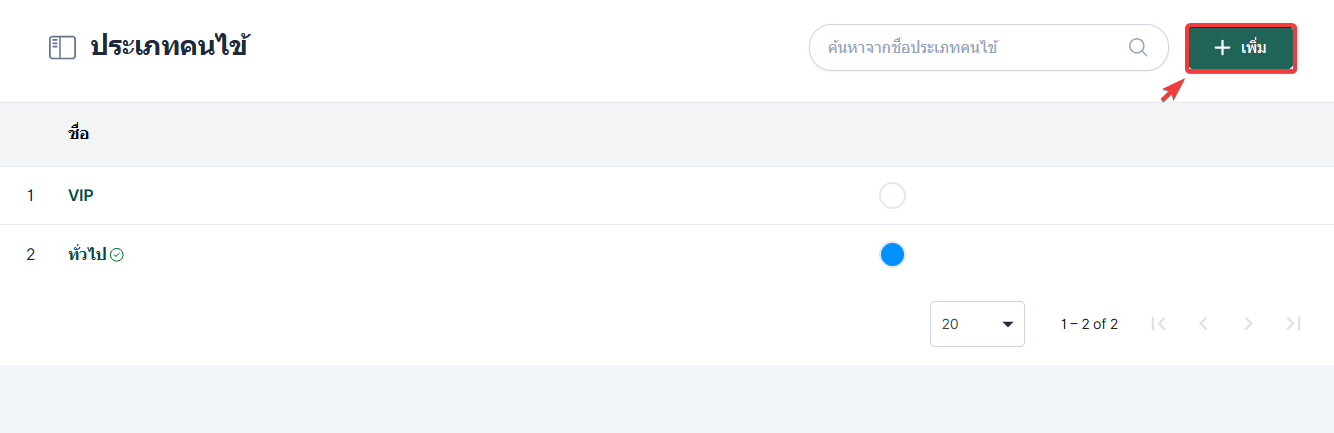This screenshot has width=1334, height=433.
Task: Select the VIP row radio button
Action: coord(892,196)
